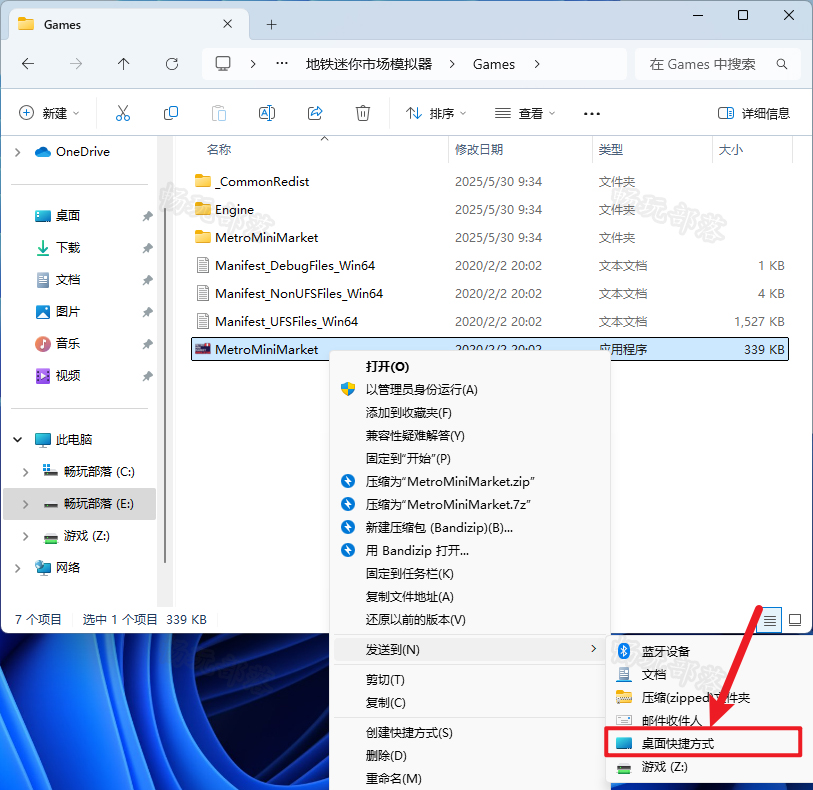813x790 pixels.
Task: Sort by the 大小 column header
Action: pyautogui.click(x=731, y=150)
